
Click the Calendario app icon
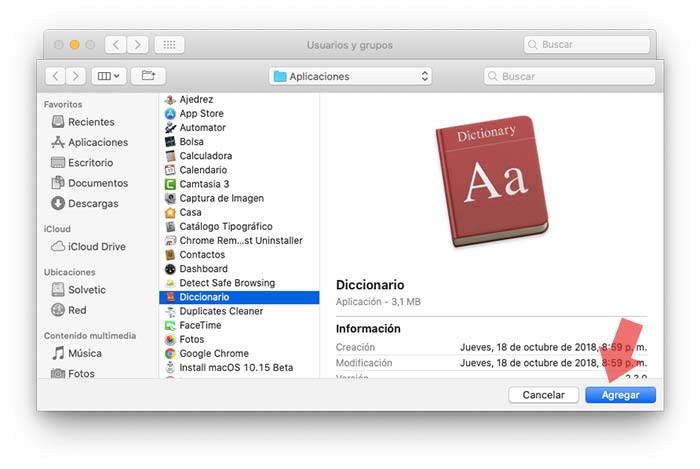pos(170,170)
